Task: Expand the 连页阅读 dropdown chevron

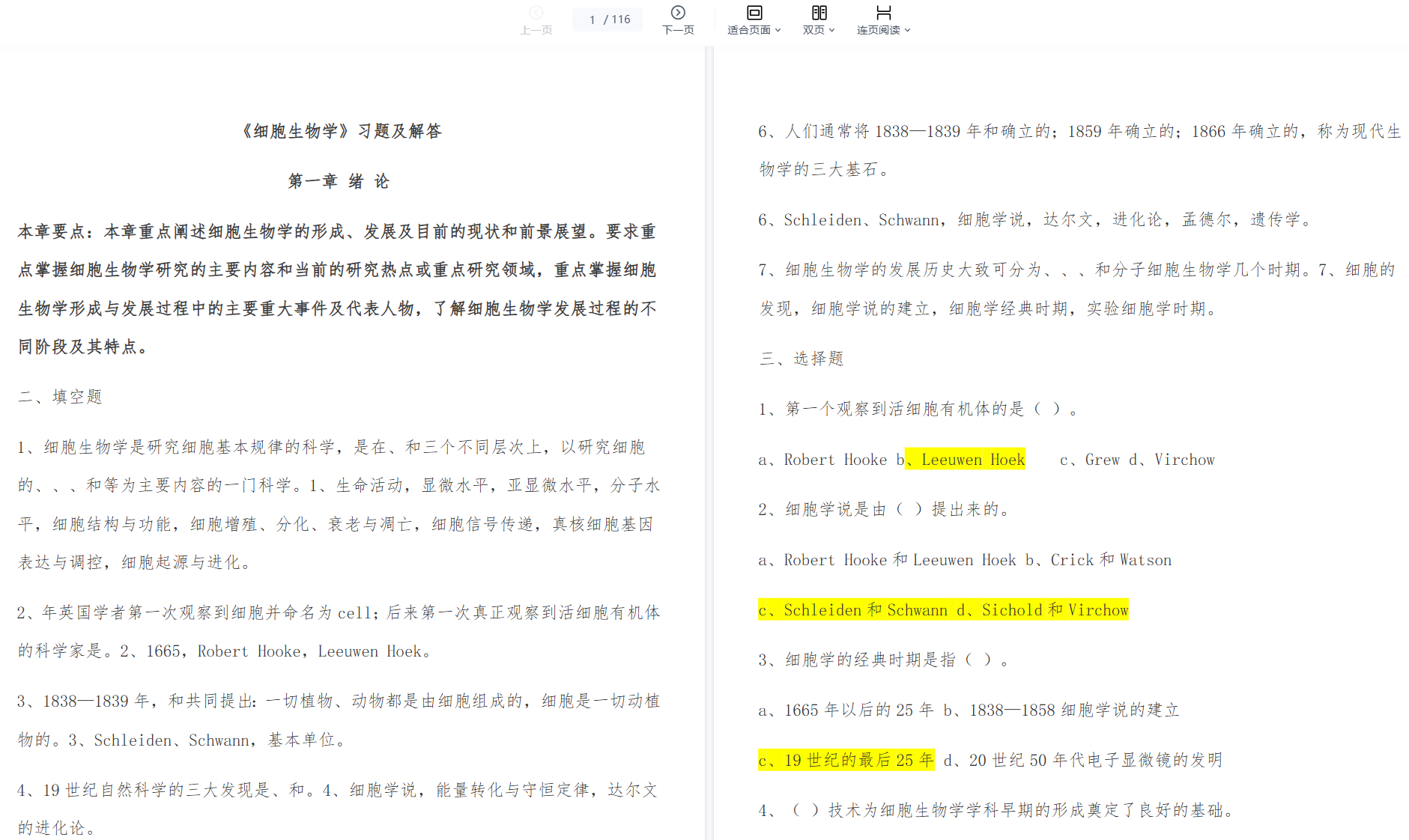Action: pyautogui.click(x=907, y=31)
